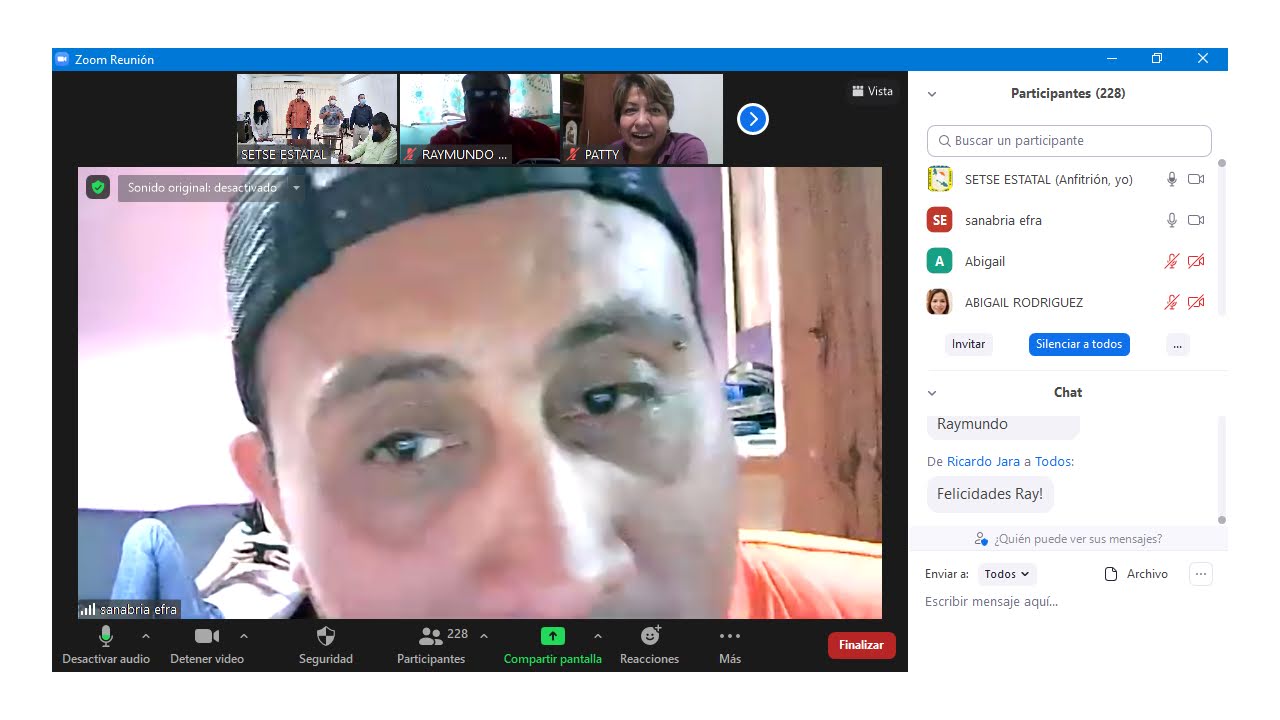Open ¿Quién puede ver sus mensajes? info

[x=1068, y=539]
